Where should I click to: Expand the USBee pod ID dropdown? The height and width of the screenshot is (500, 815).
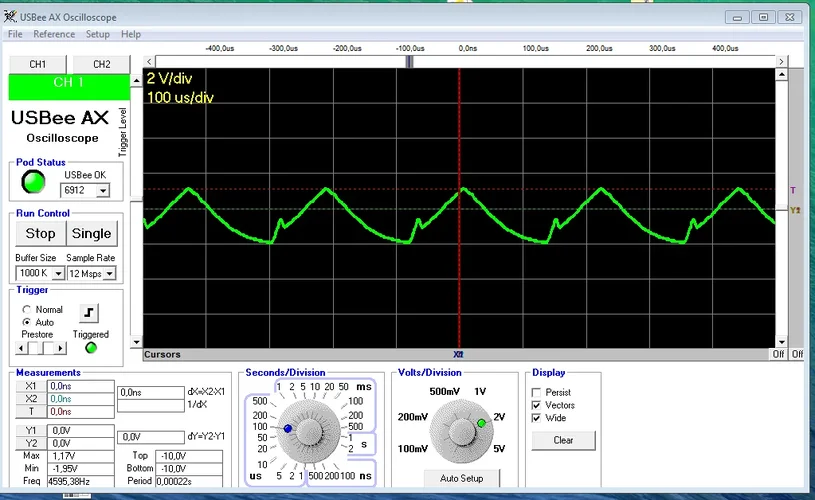point(104,189)
